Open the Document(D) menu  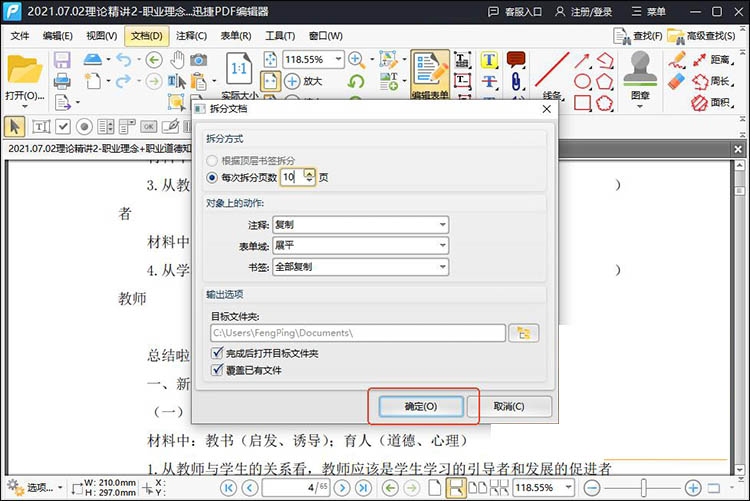pos(147,36)
